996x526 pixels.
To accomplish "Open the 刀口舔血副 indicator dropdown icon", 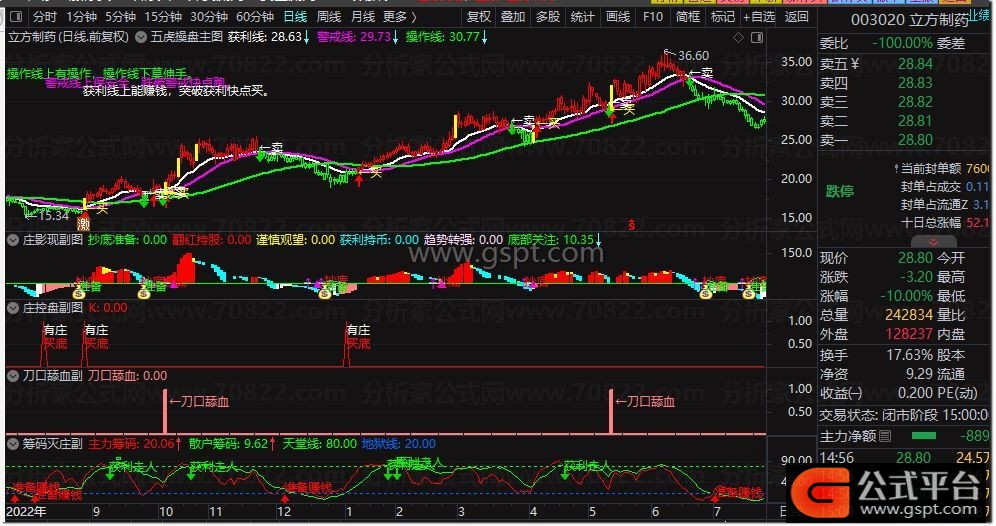I will pos(13,376).
